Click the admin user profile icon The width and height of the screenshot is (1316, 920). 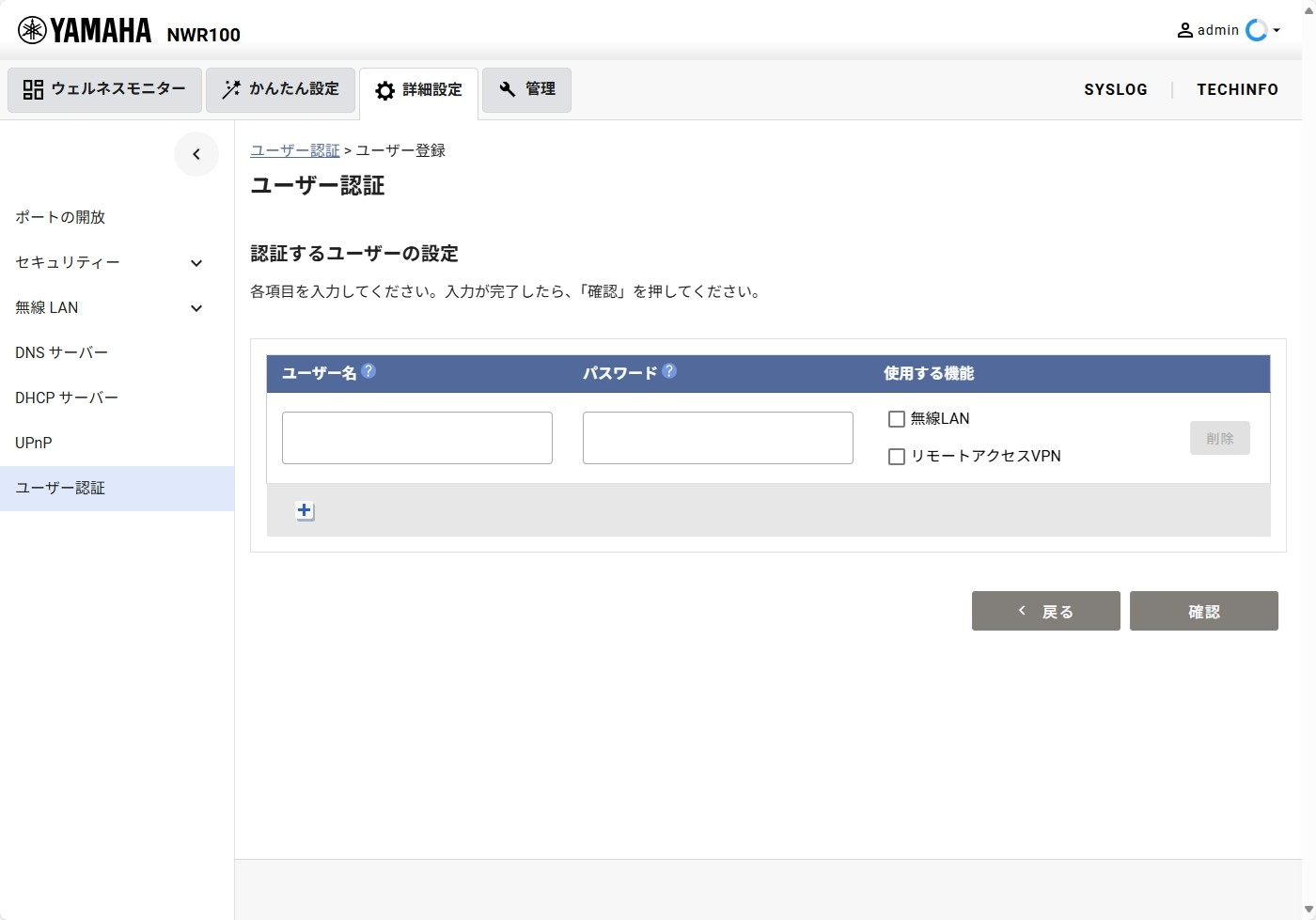point(1185,30)
